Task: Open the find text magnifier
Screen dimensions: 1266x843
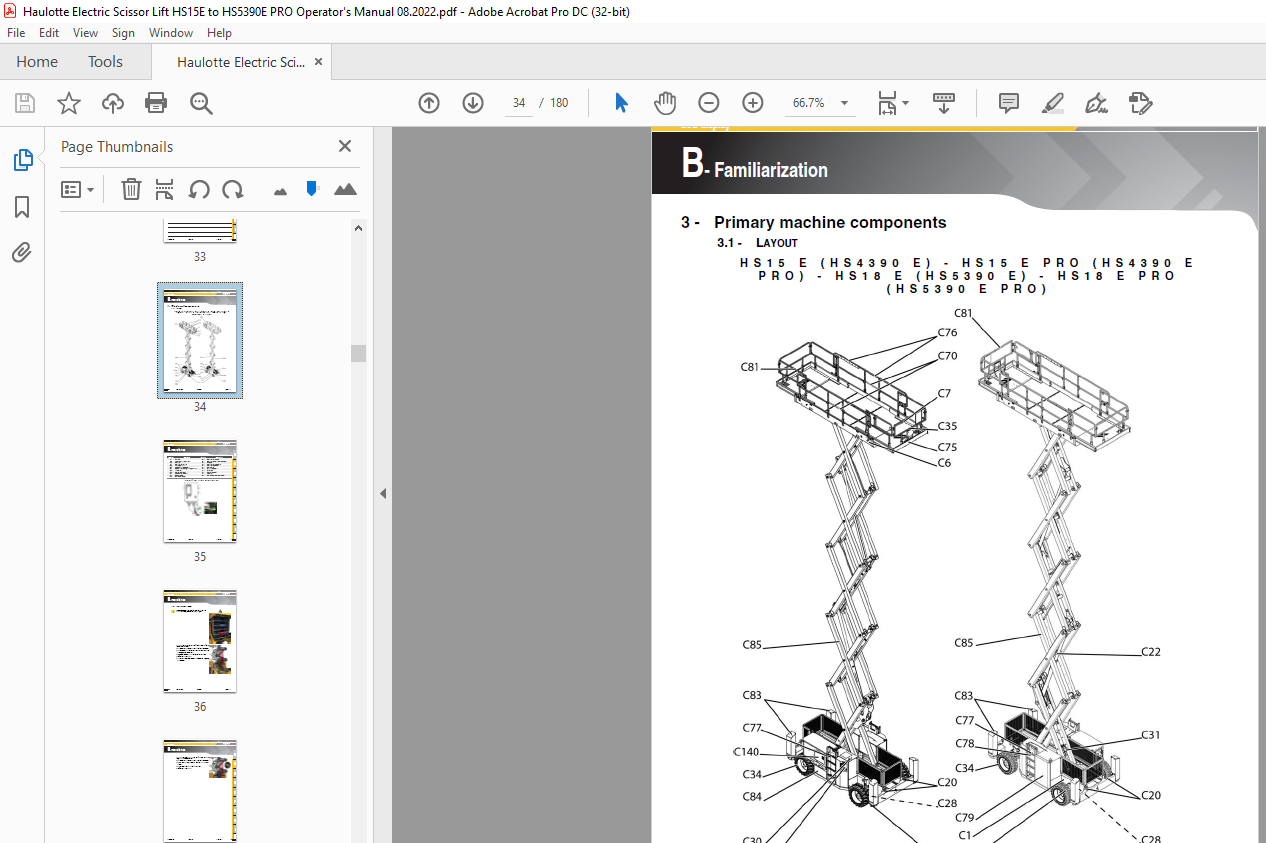Action: [201, 103]
